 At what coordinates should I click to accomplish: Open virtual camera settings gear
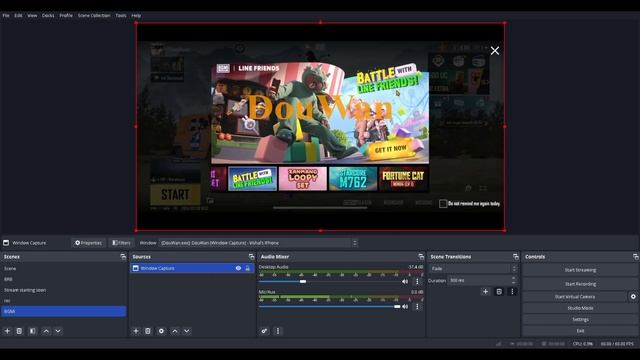633,297
